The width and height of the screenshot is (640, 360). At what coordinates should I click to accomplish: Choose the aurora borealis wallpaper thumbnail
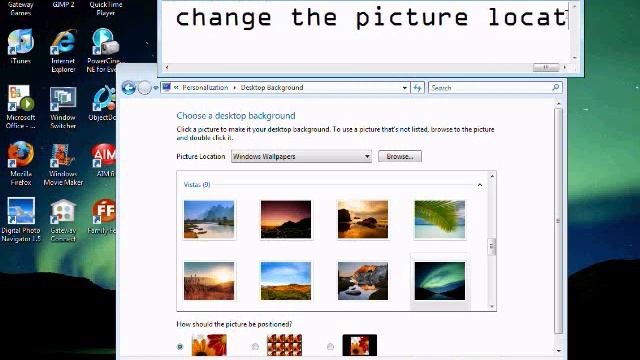[440, 281]
